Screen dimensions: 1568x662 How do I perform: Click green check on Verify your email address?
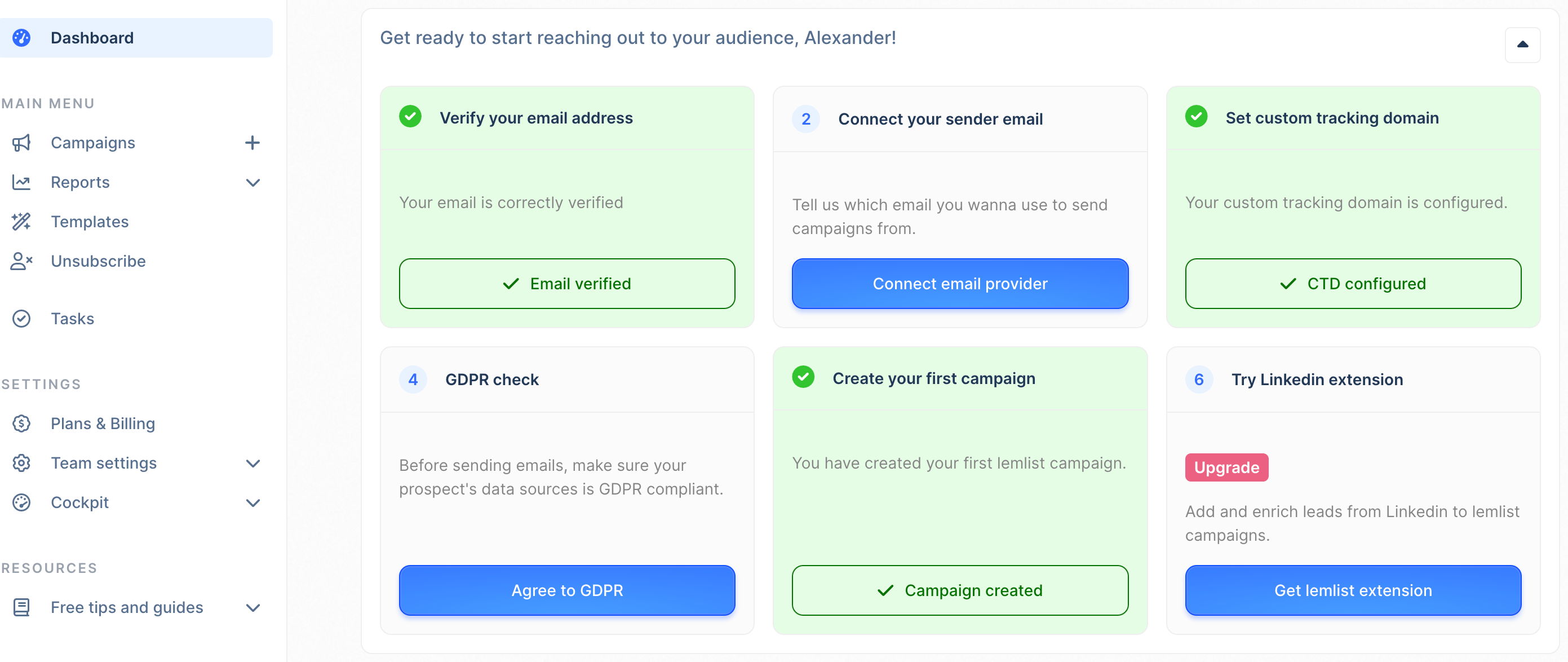(x=410, y=116)
